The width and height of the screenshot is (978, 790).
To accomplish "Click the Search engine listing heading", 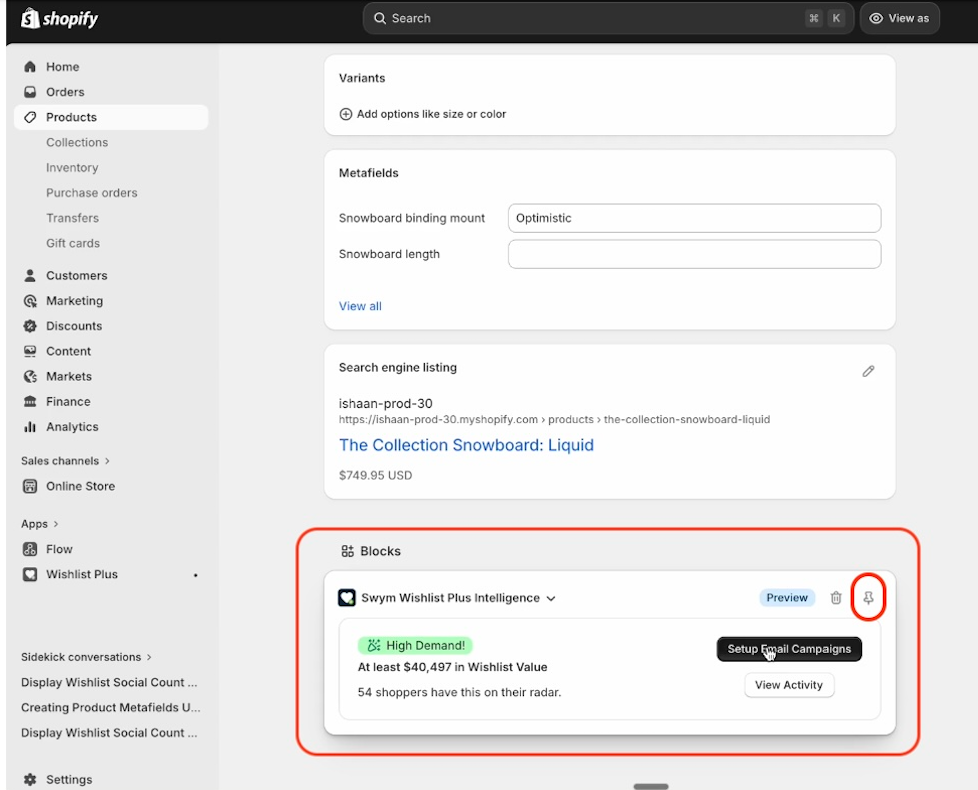I will coord(398,368).
